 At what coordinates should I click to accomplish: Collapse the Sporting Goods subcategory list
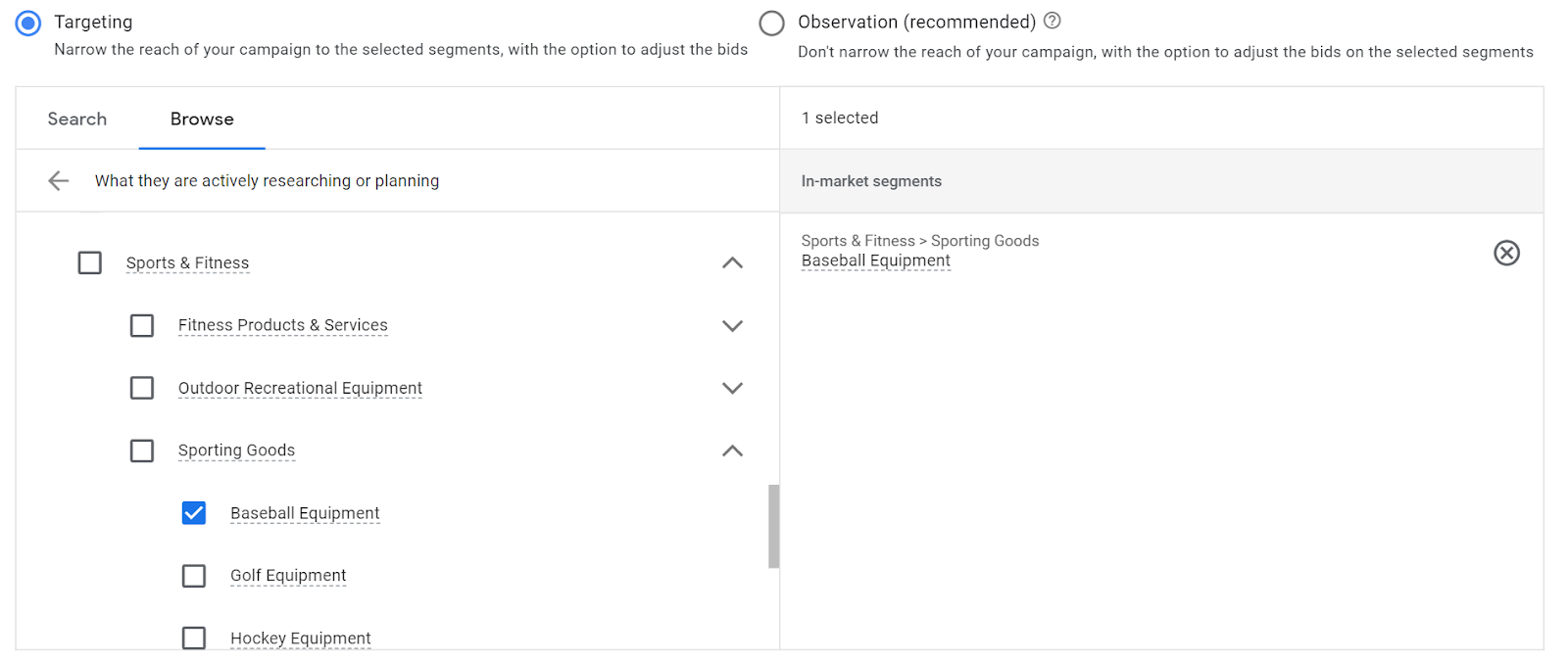point(732,450)
